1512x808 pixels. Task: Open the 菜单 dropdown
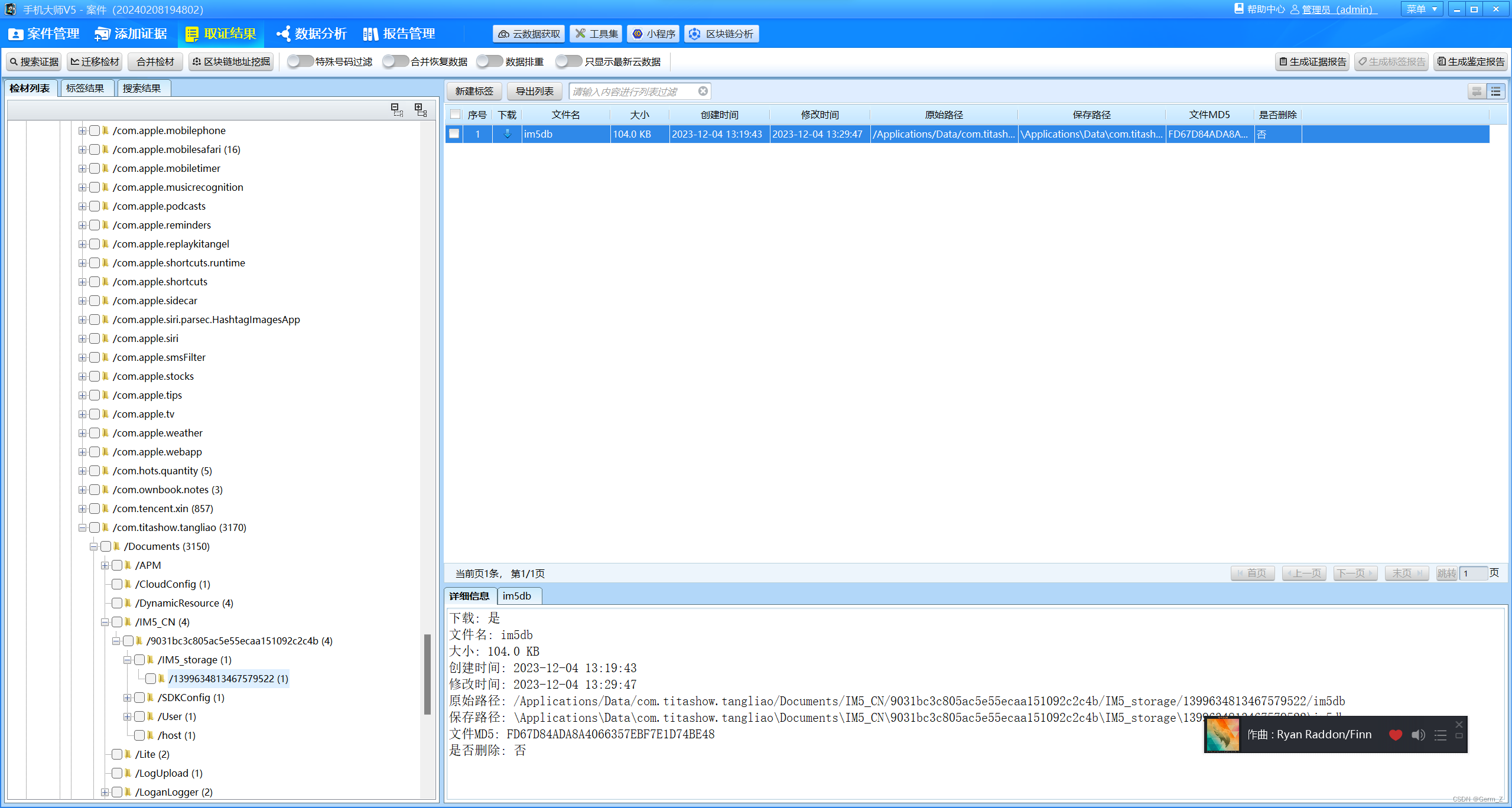[1422, 9]
